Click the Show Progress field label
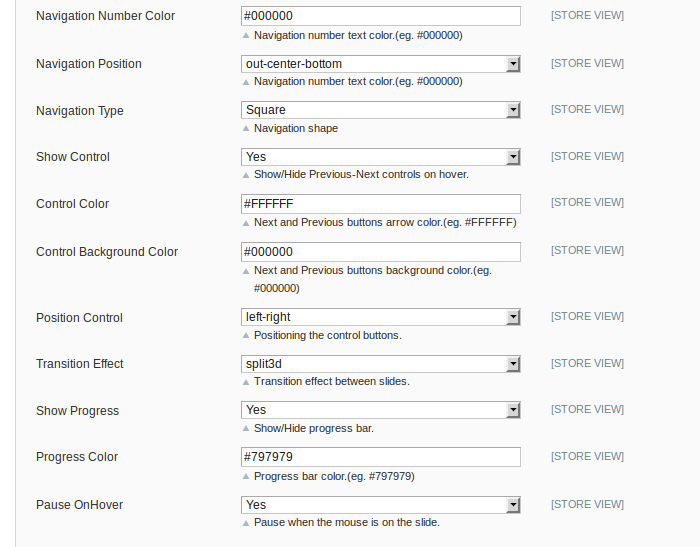 pyautogui.click(x=77, y=411)
